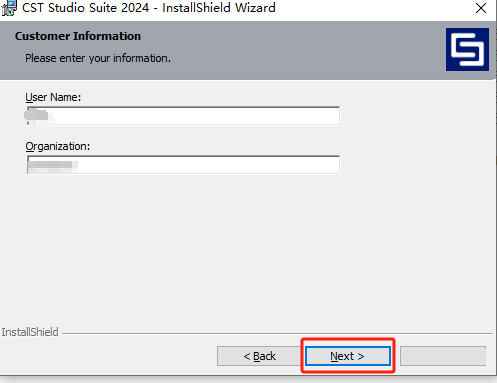Click the CST Studio Suite 2024 title bar text

point(149,8)
